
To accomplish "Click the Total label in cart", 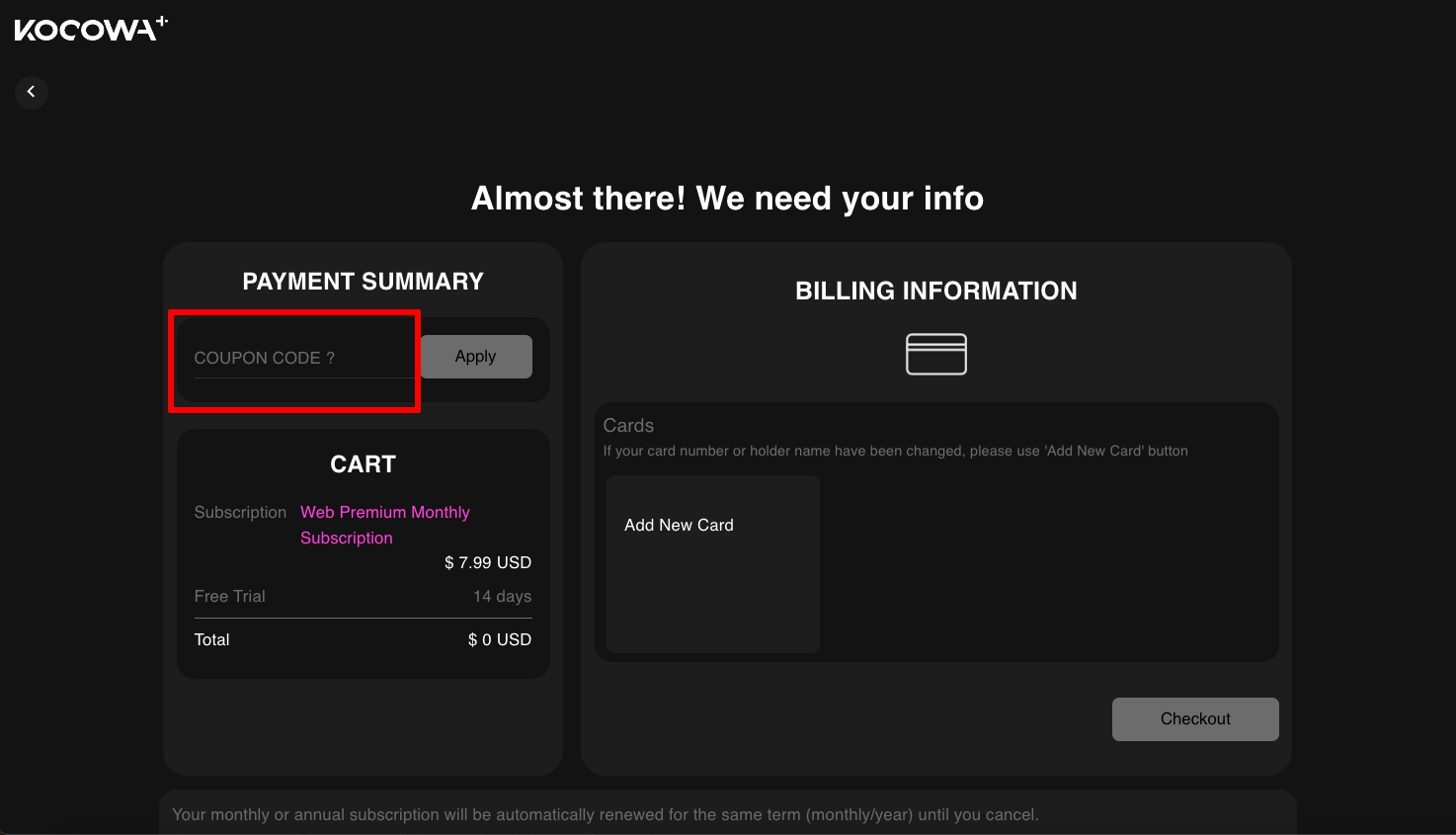I will click(x=211, y=640).
